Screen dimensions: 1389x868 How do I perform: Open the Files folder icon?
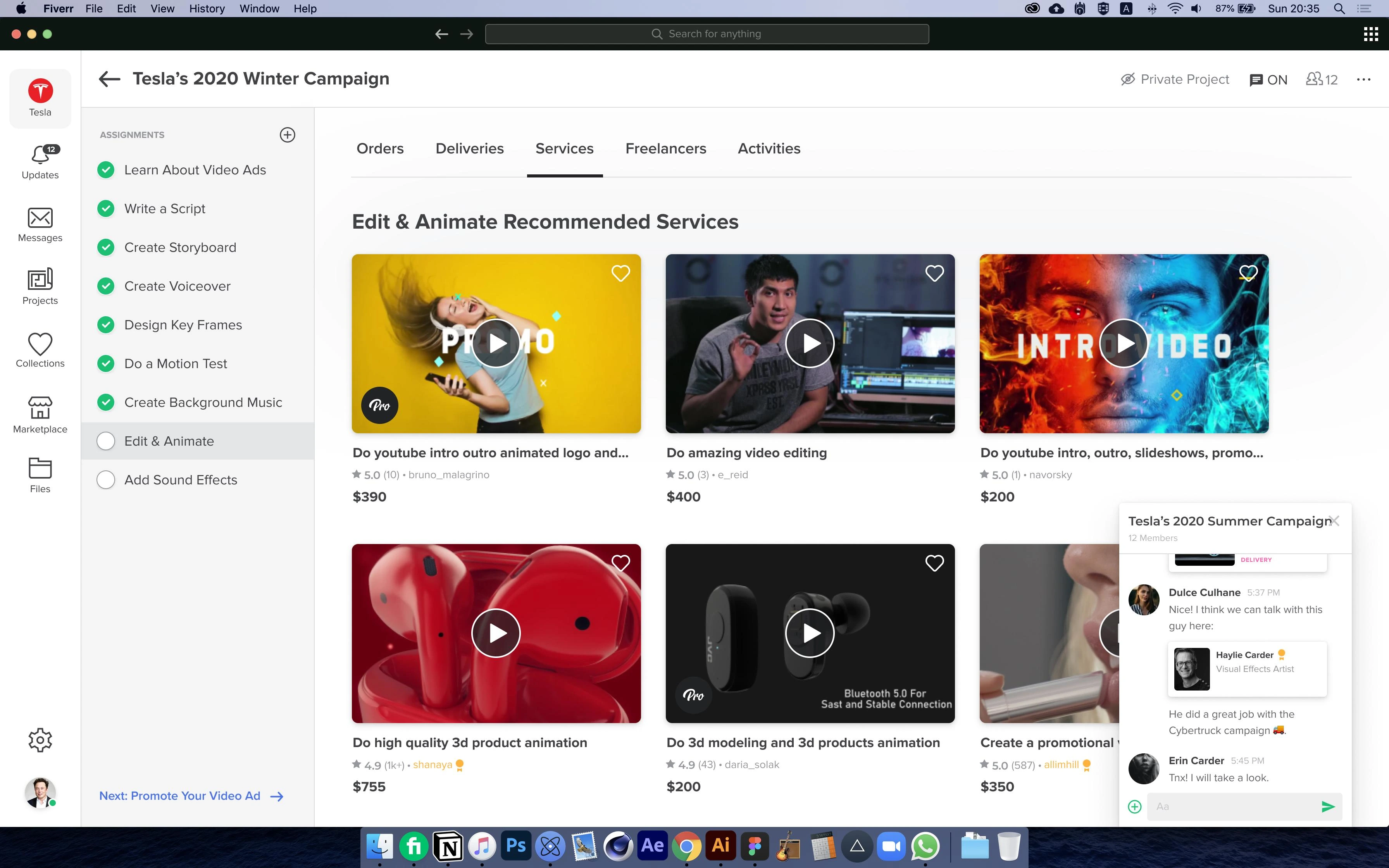pos(40,468)
